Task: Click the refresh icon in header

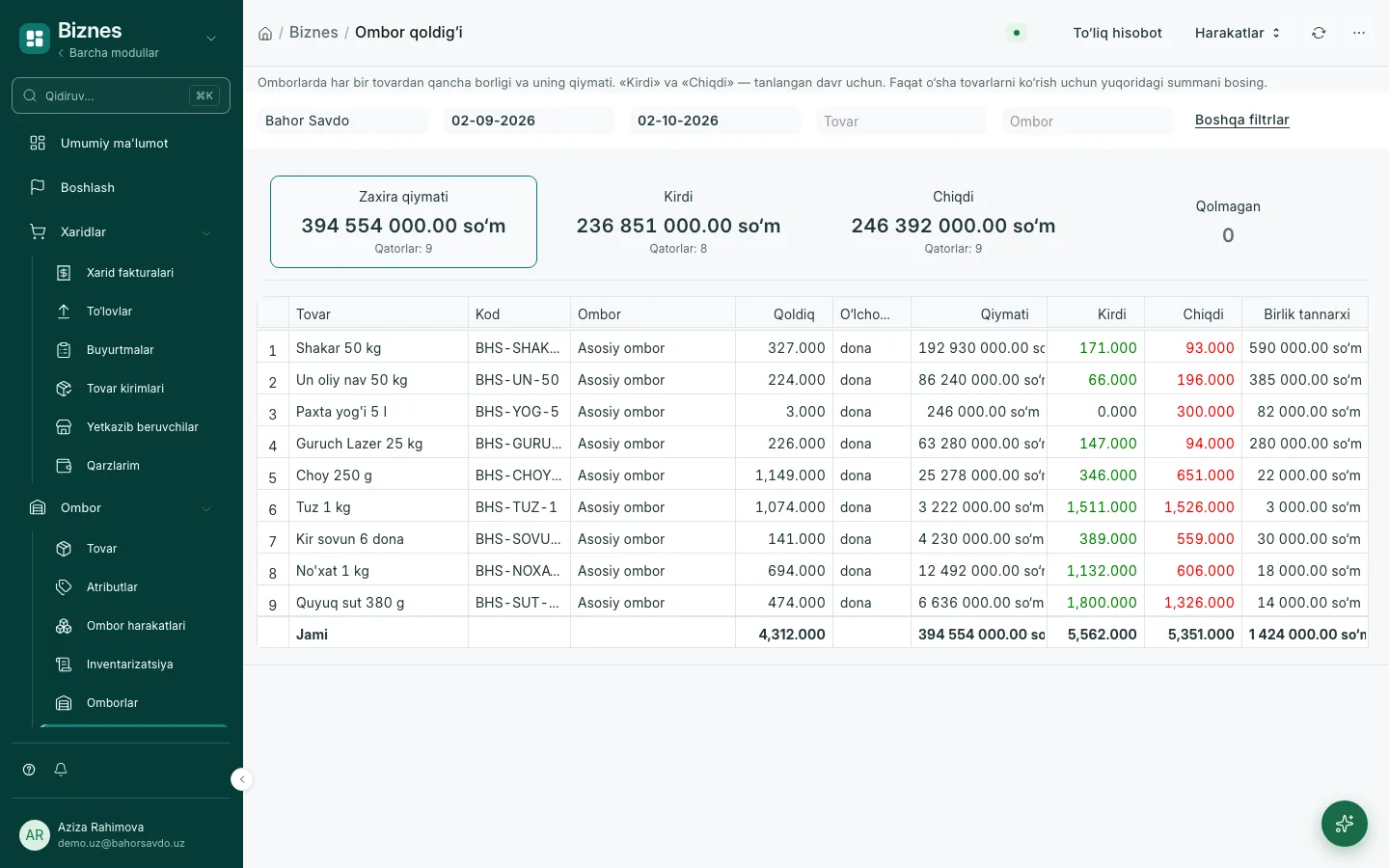Action: [x=1319, y=33]
